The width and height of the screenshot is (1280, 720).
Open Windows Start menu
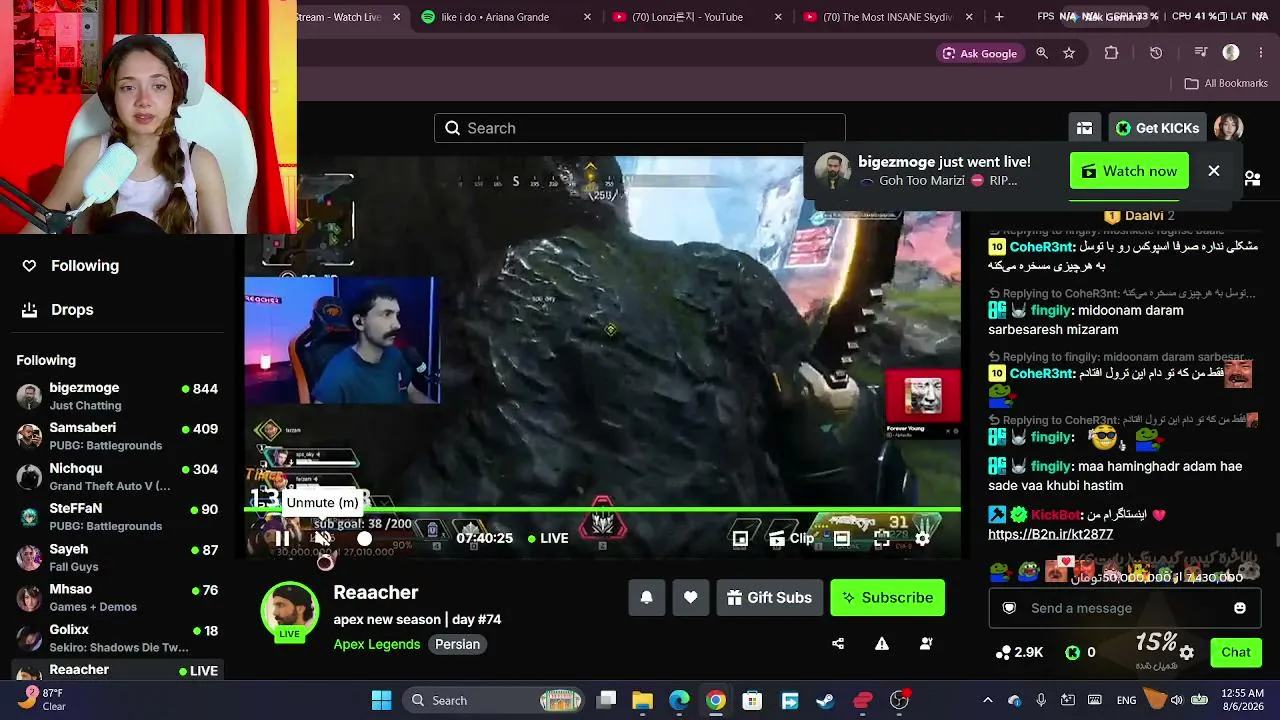coord(382,700)
